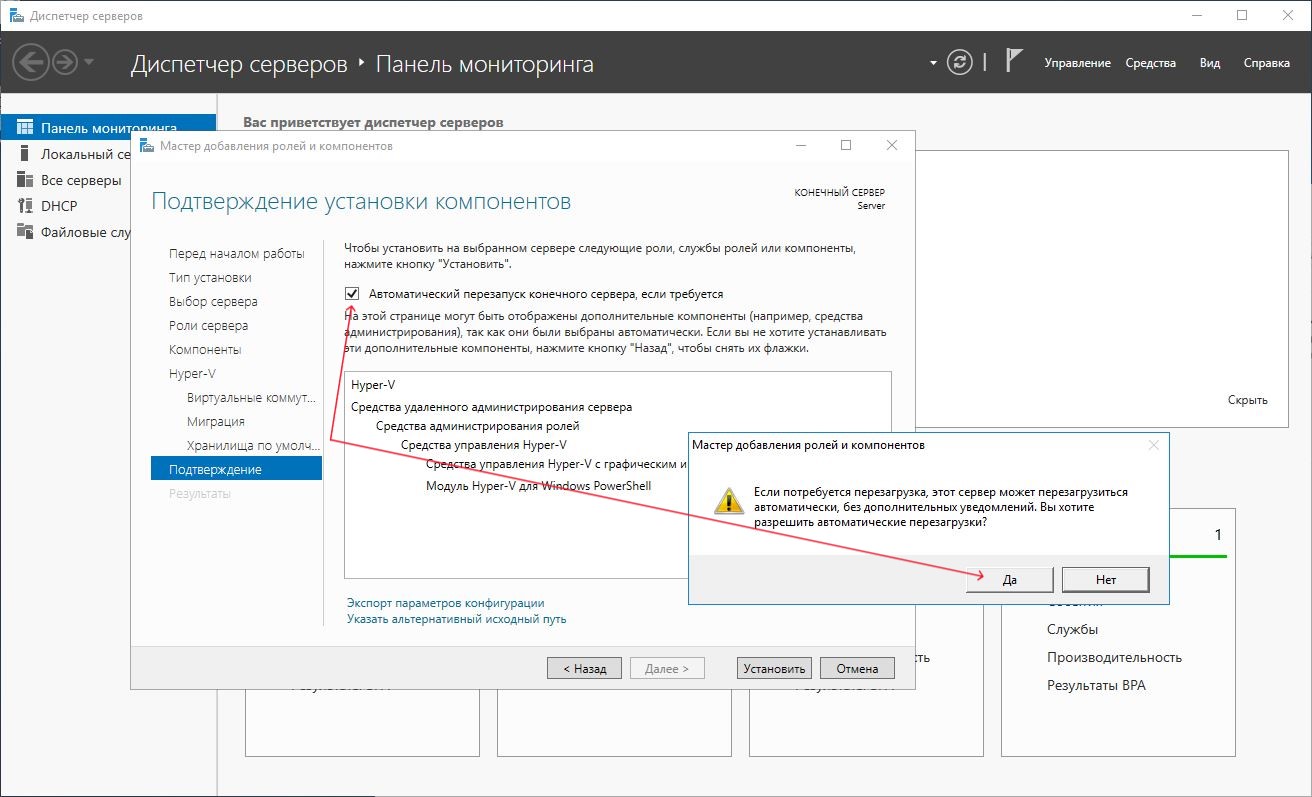1312x797 pixels.
Task: Uncheck automatic restart checkbox
Action: coord(352,294)
